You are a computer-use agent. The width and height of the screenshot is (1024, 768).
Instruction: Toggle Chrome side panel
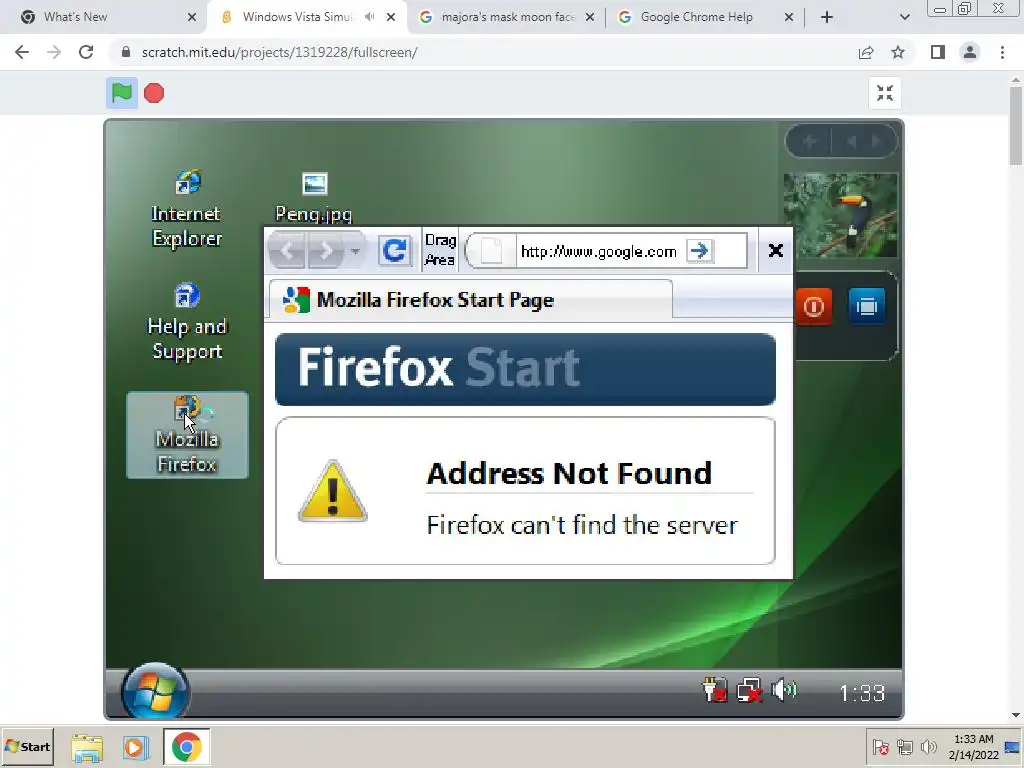point(938,52)
